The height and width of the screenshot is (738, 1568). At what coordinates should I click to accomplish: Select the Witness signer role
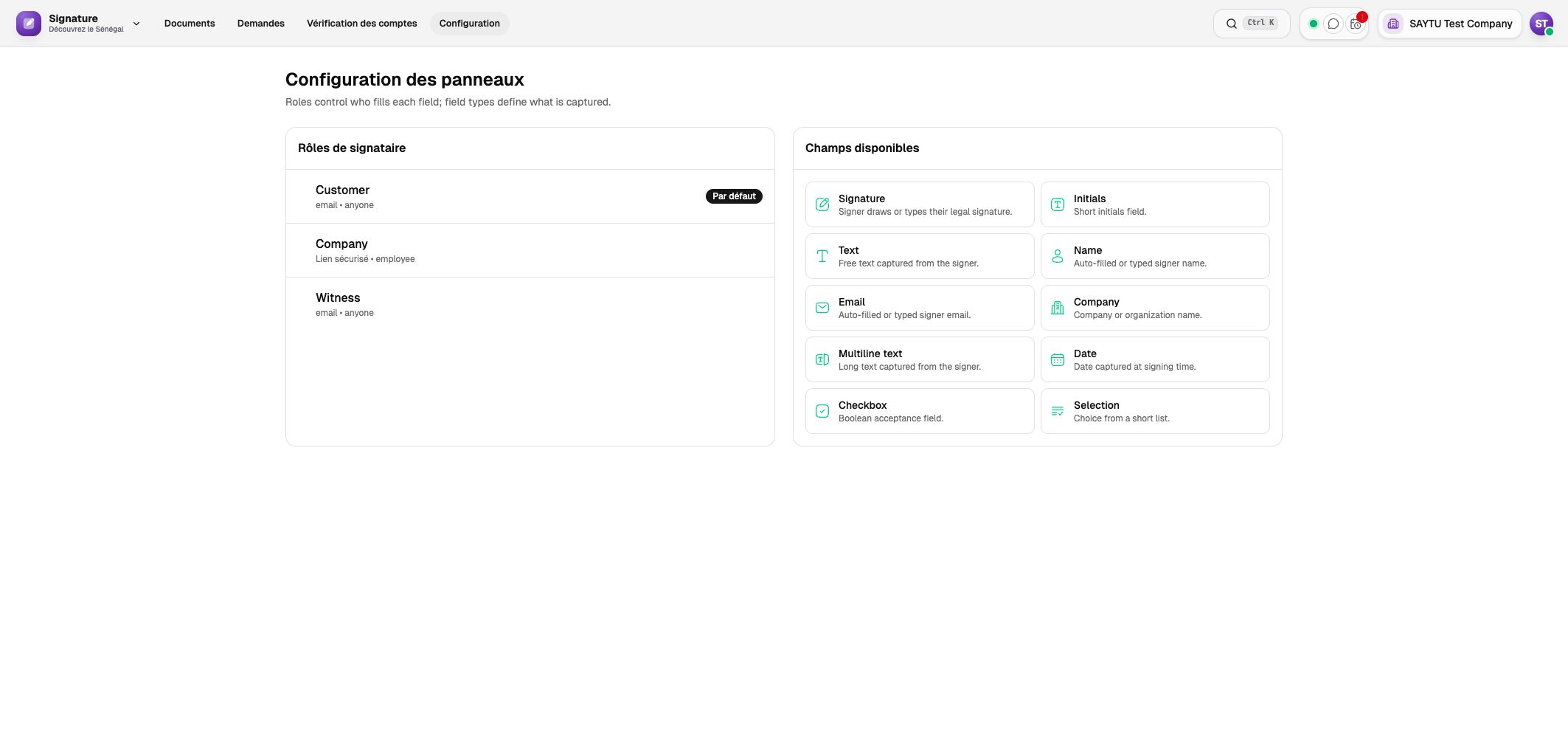click(x=530, y=304)
